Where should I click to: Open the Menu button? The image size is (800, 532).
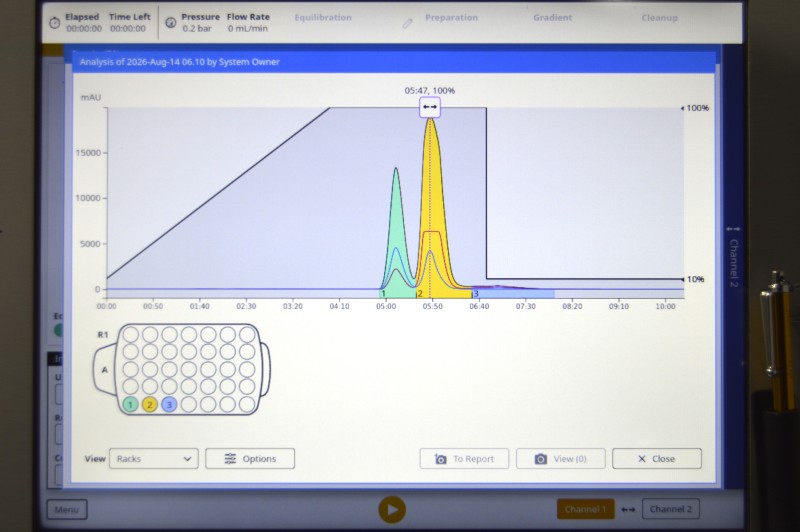[67, 509]
